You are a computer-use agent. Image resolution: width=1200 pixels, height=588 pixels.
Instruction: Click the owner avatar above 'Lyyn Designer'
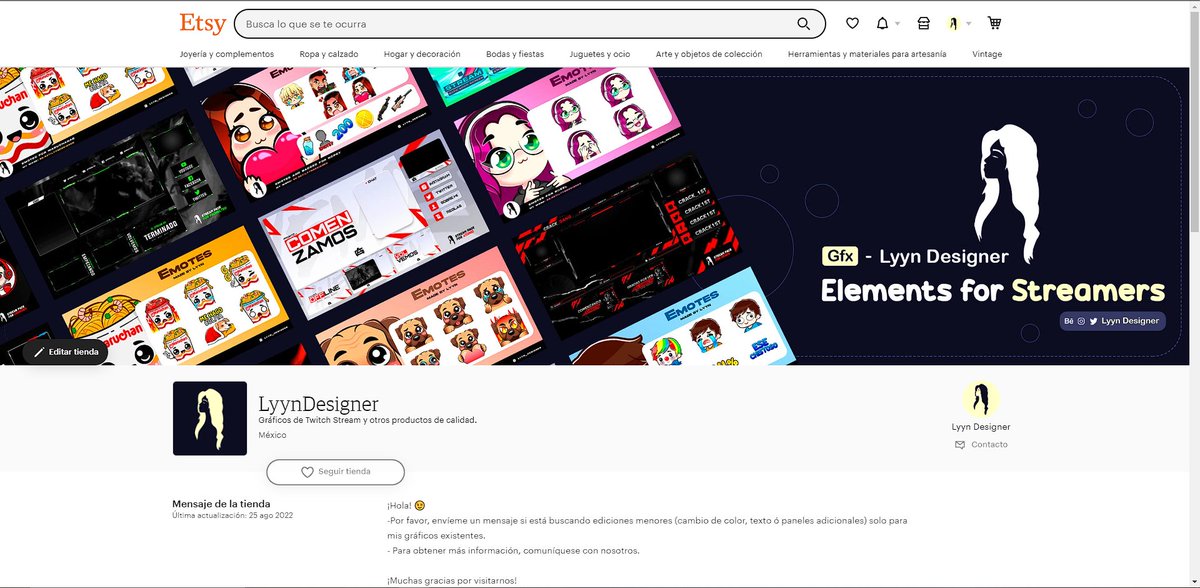(x=981, y=399)
